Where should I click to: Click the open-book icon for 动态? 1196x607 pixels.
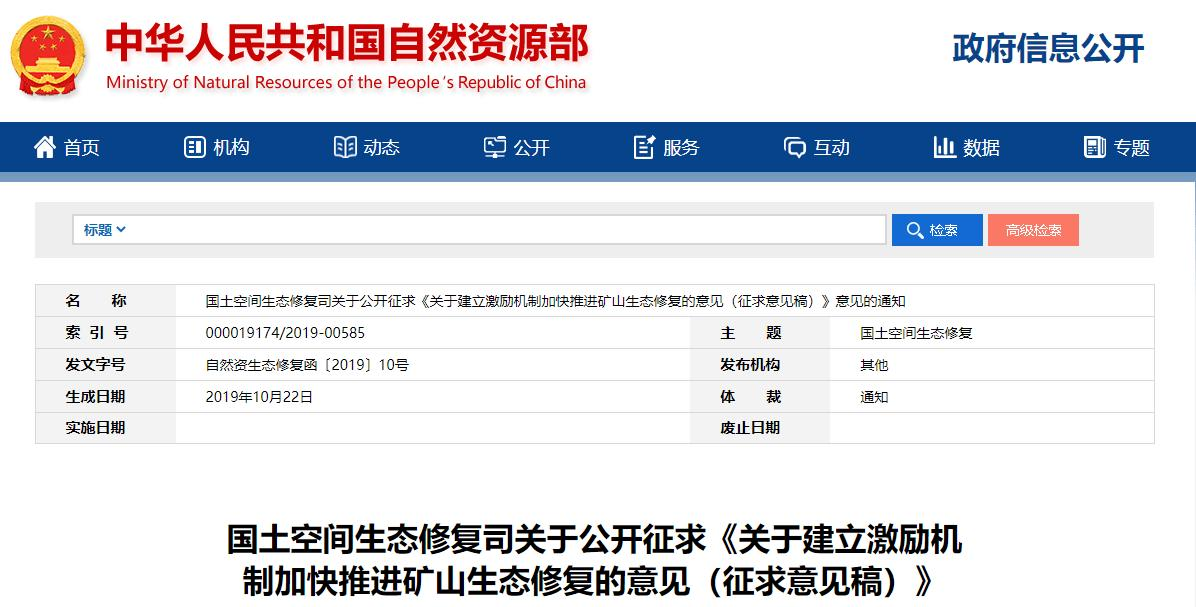tap(345, 147)
